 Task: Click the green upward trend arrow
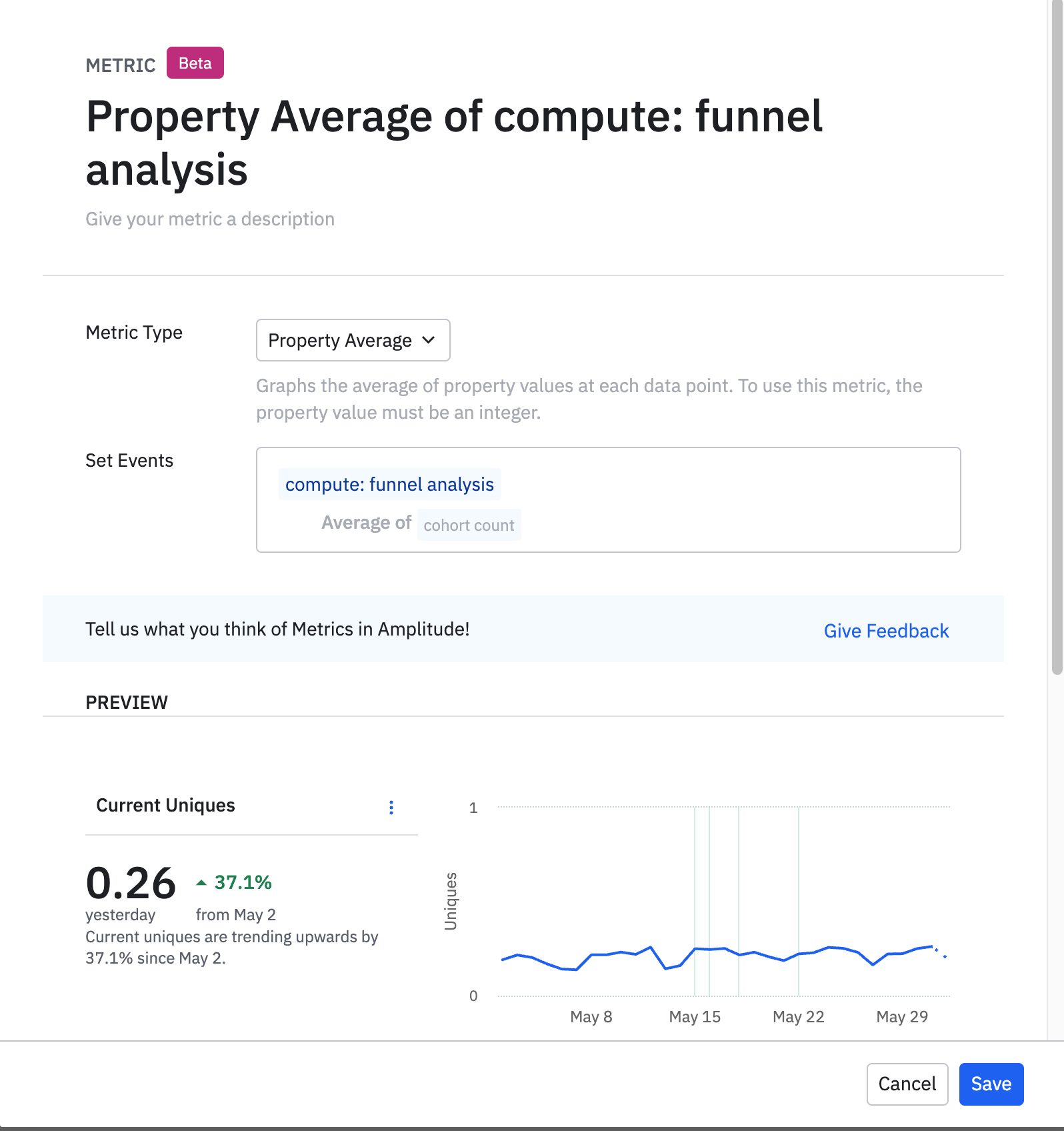201,883
